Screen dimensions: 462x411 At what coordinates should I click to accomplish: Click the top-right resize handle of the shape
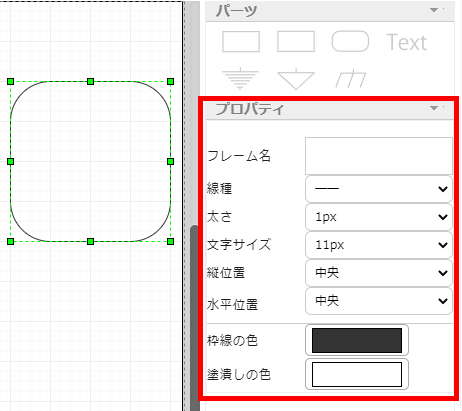click(170, 81)
